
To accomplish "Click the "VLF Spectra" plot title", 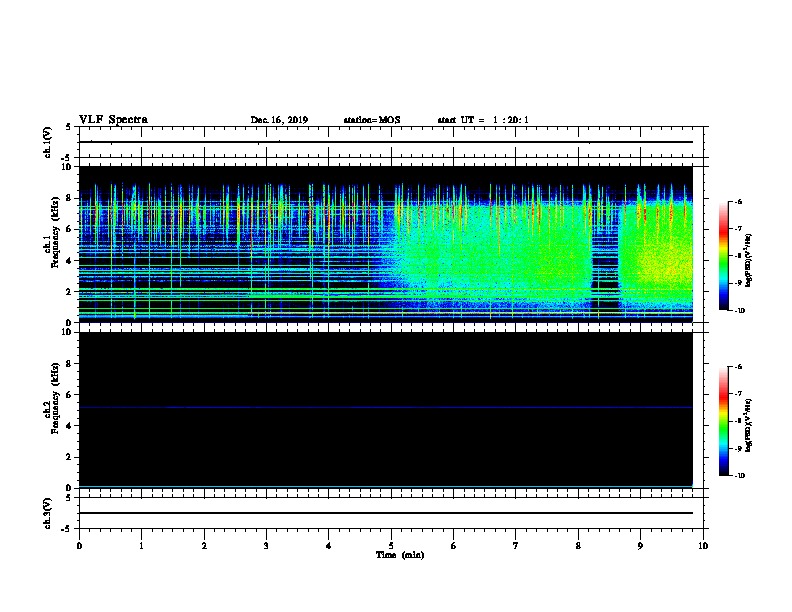I will (113, 120).
